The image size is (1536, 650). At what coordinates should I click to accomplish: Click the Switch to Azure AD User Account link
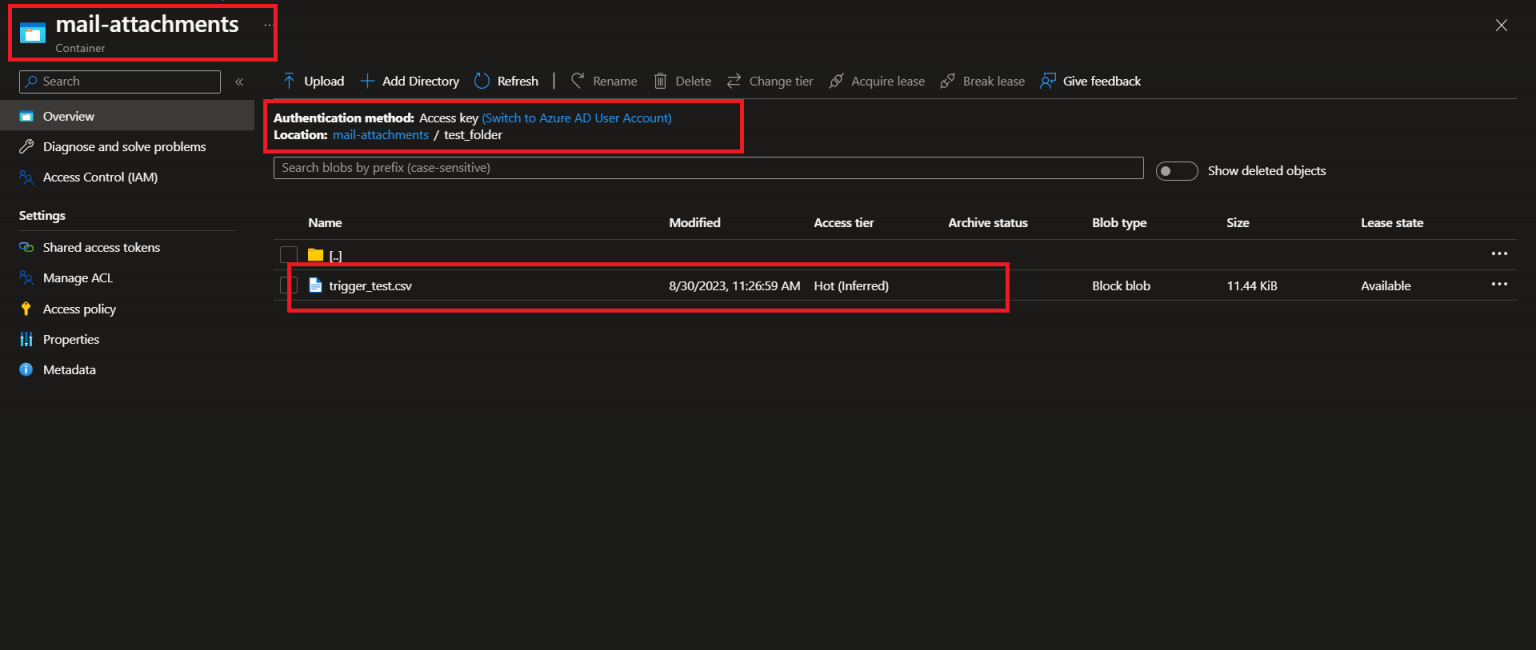576,117
